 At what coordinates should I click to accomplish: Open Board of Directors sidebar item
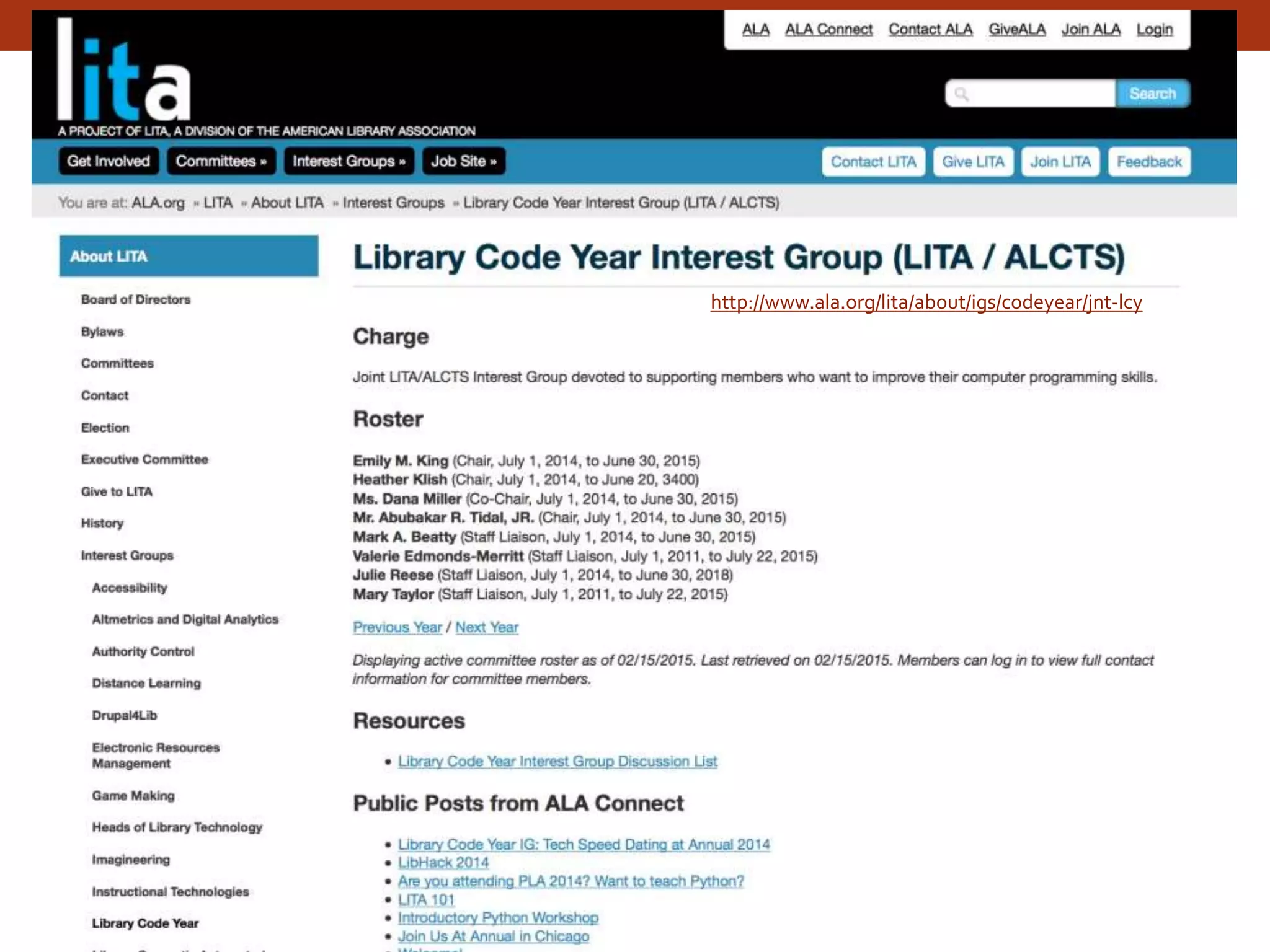pyautogui.click(x=136, y=299)
